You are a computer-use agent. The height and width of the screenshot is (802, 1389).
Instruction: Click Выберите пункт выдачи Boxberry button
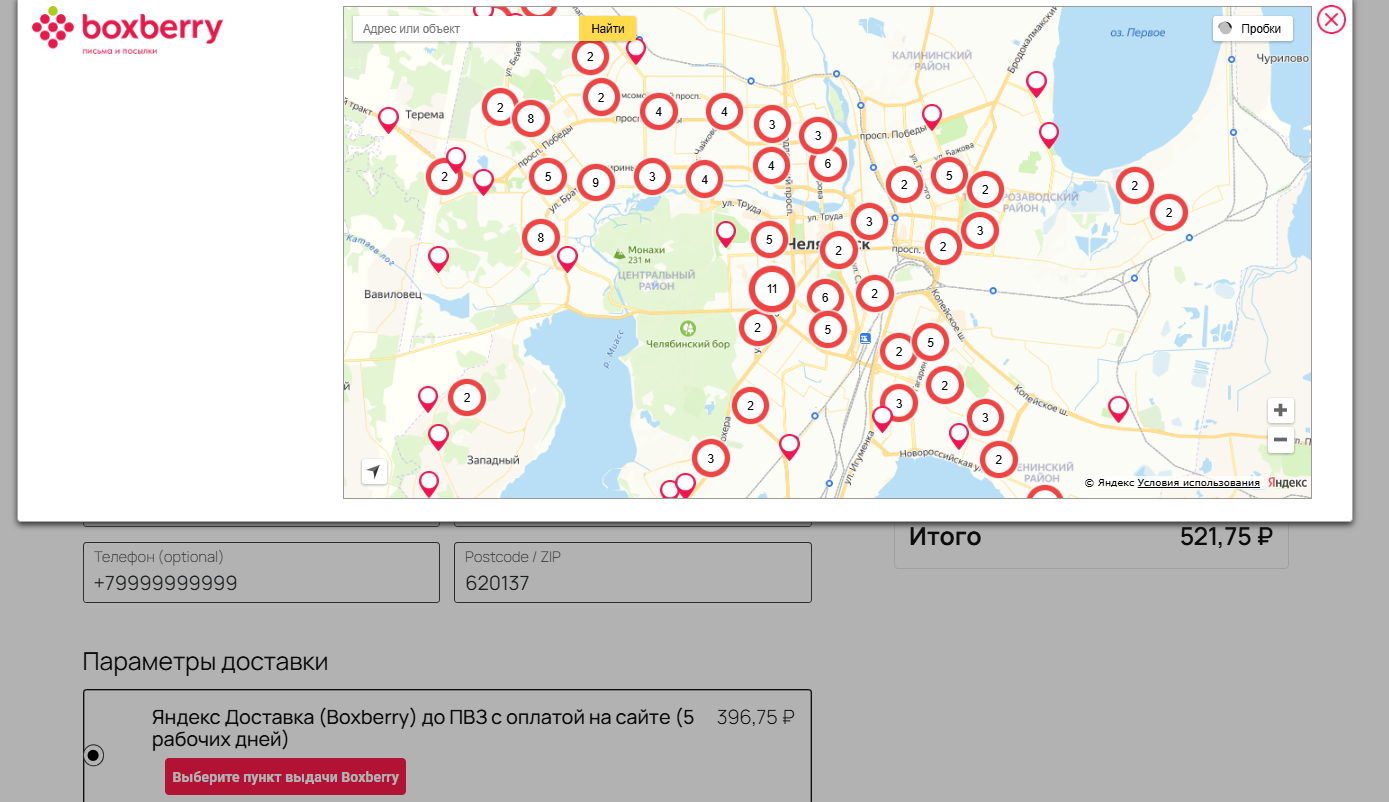[285, 777]
